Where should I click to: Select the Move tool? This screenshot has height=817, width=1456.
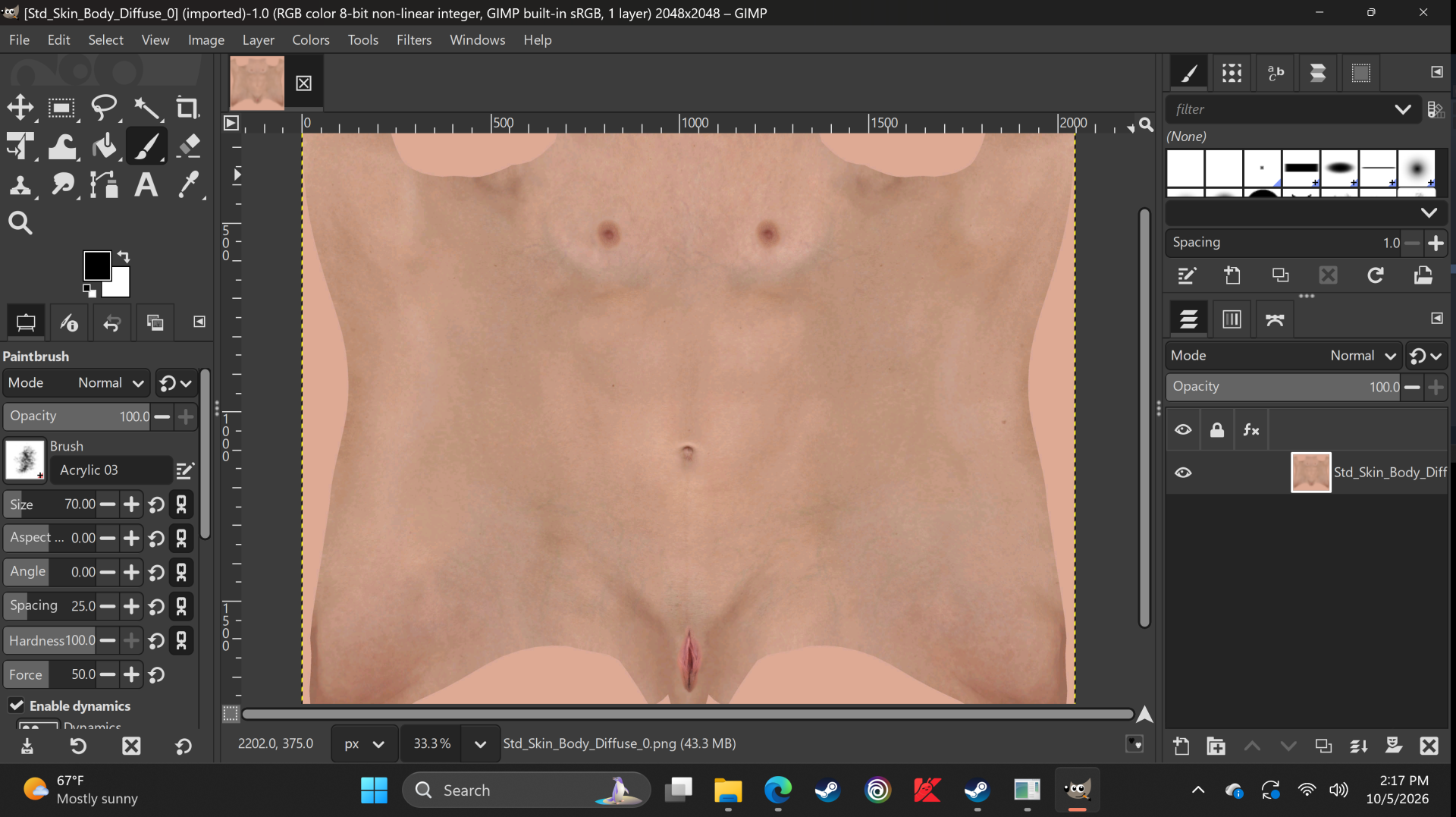(20, 108)
